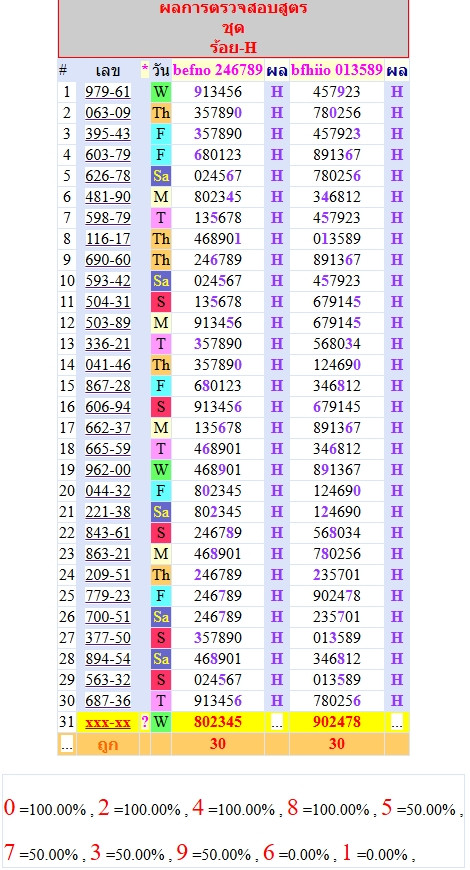The width and height of the screenshot is (470, 870).
Task: Open the 687-36 number link
Action: click(108, 701)
